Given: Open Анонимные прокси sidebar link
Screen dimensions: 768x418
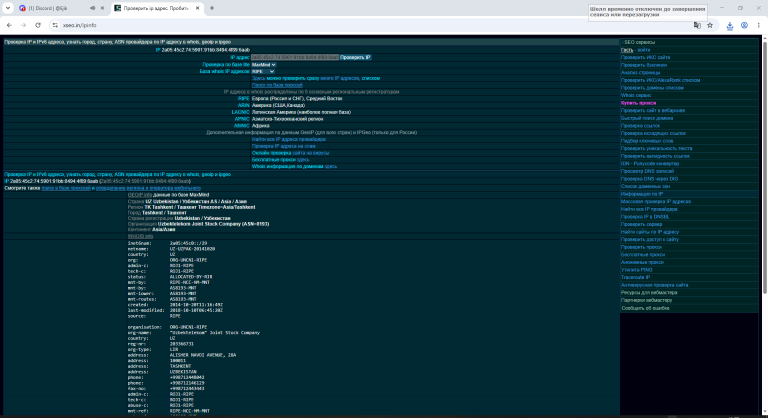Looking at the screenshot, I should (x=642, y=262).
